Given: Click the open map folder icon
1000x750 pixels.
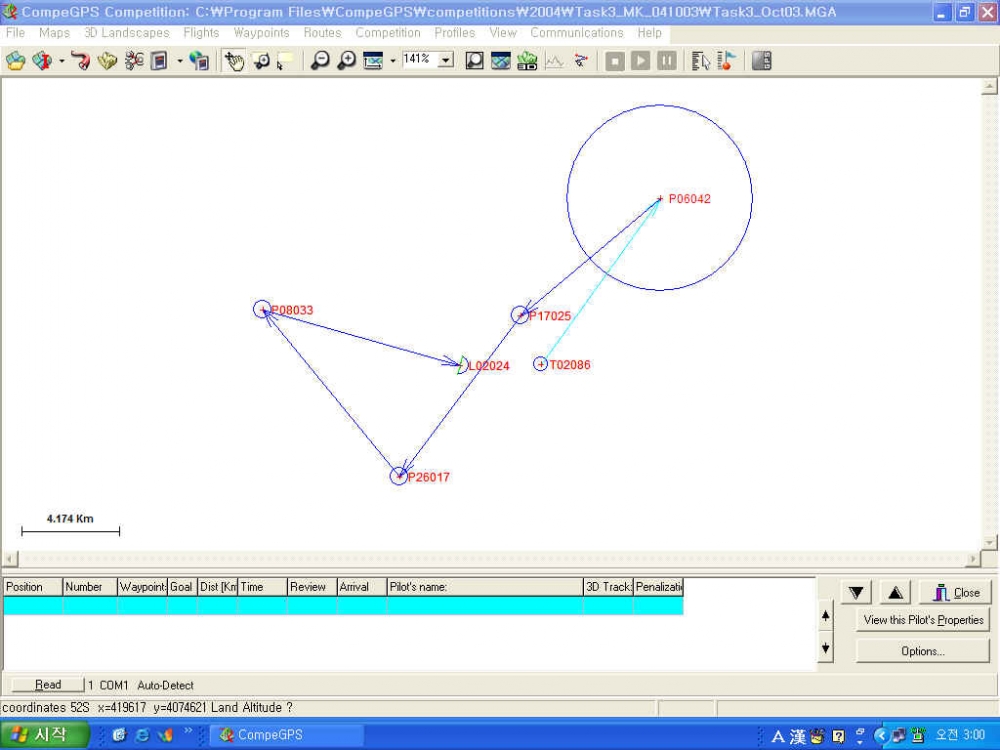Looking at the screenshot, I should (x=15, y=61).
